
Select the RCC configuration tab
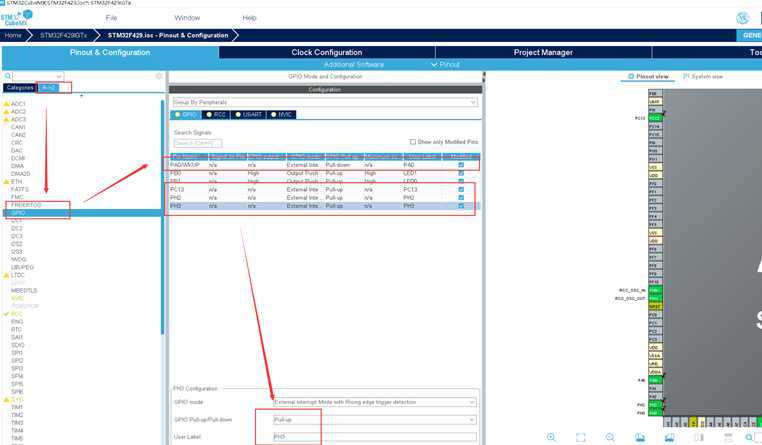coord(216,115)
